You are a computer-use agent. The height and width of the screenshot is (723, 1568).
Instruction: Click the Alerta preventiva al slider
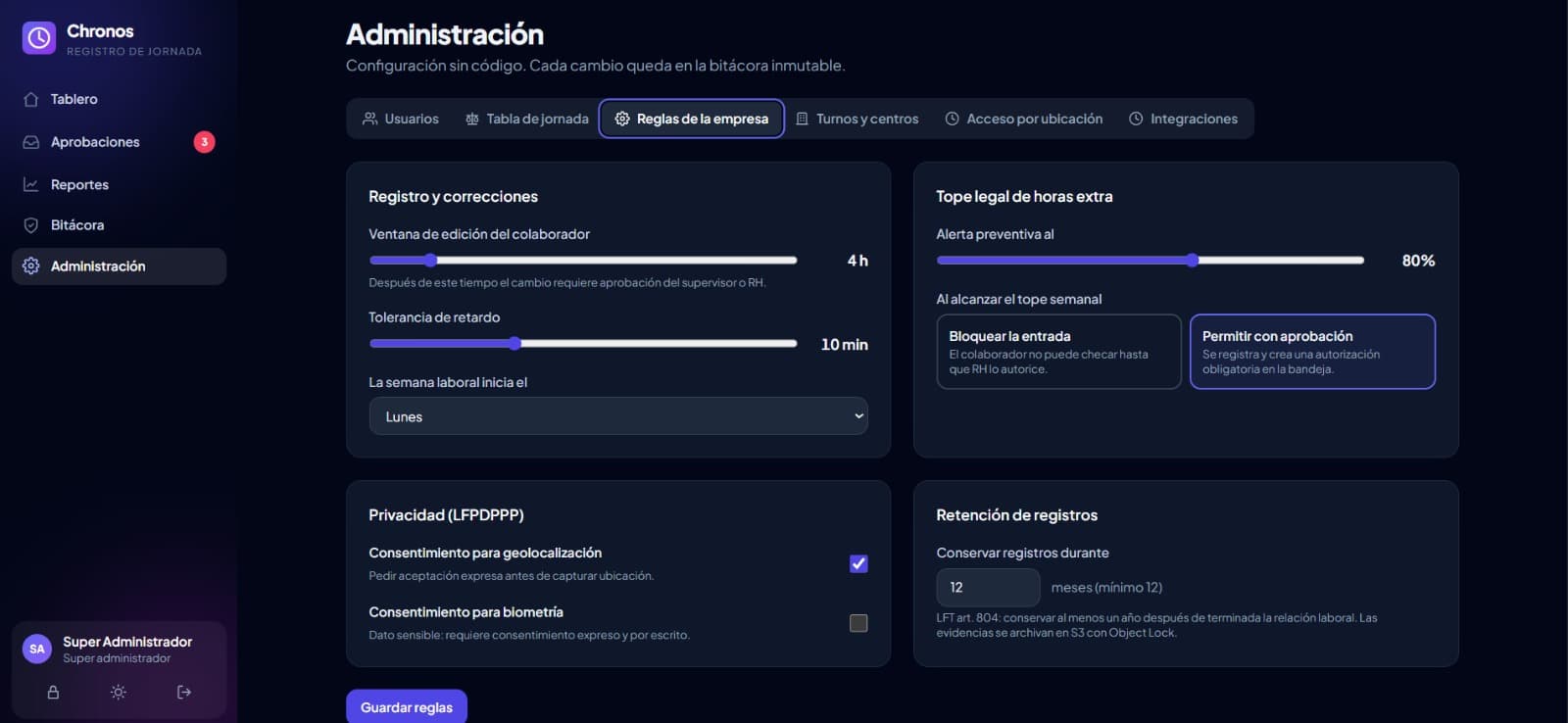pyautogui.click(x=1151, y=261)
